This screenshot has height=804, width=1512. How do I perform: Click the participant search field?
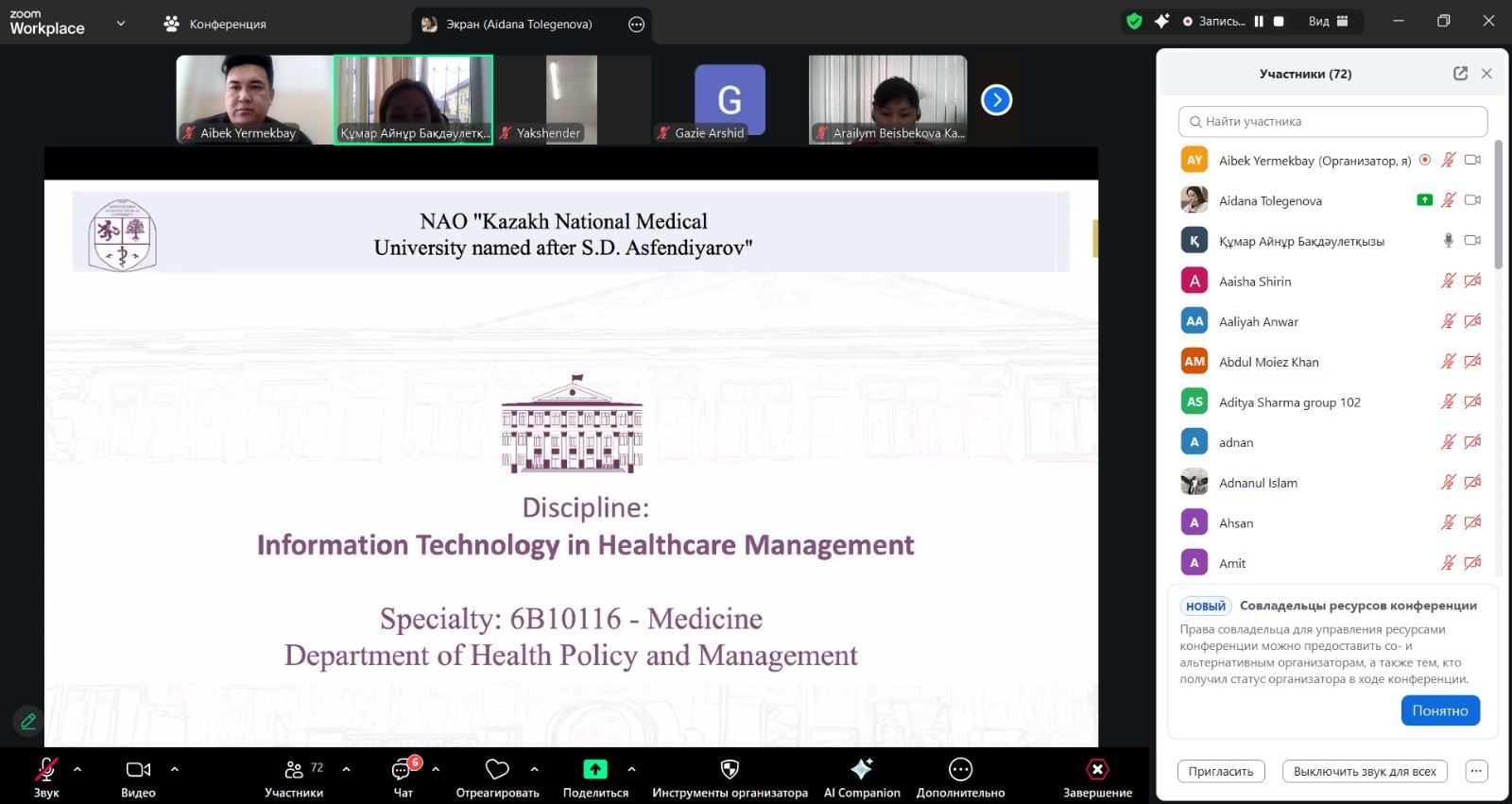coord(1332,121)
